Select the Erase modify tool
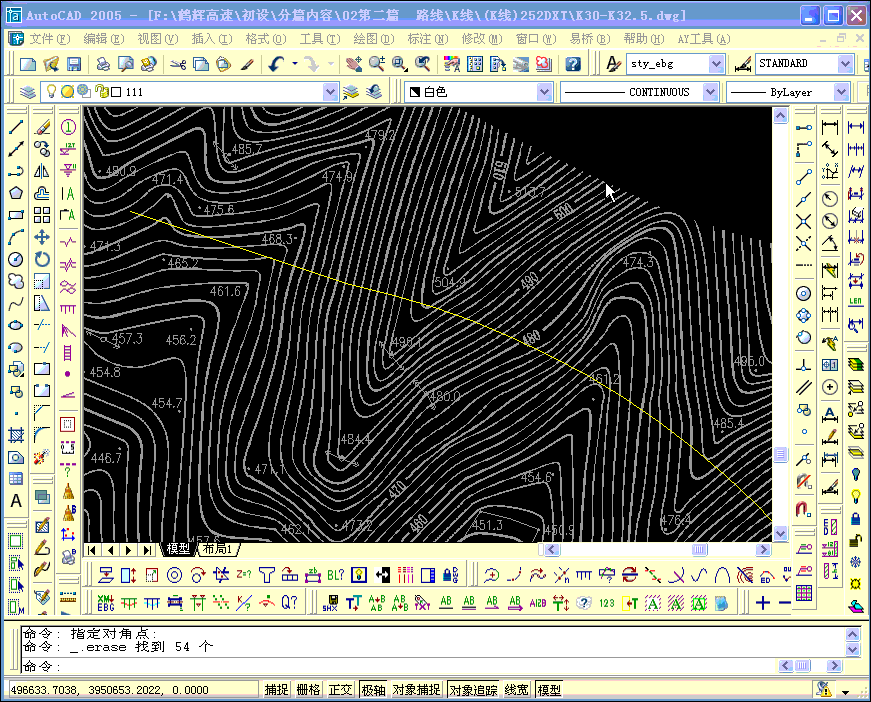 pyautogui.click(x=42, y=128)
